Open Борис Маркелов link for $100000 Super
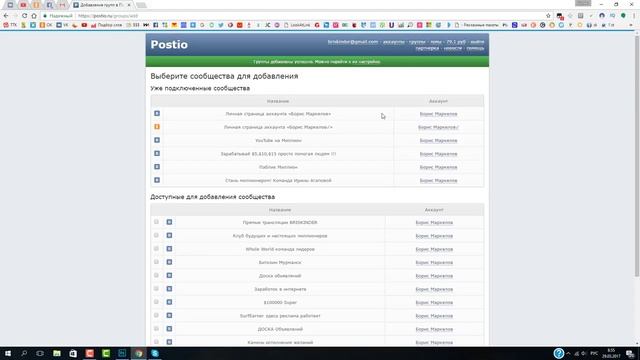Viewport: 640px width, 360px height. (434, 302)
